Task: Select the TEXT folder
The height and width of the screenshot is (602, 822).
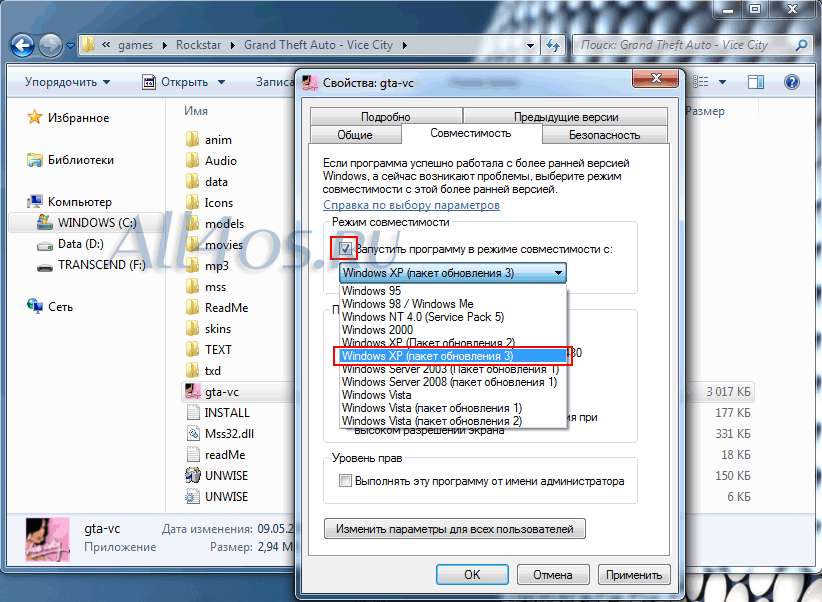Action: [x=209, y=350]
